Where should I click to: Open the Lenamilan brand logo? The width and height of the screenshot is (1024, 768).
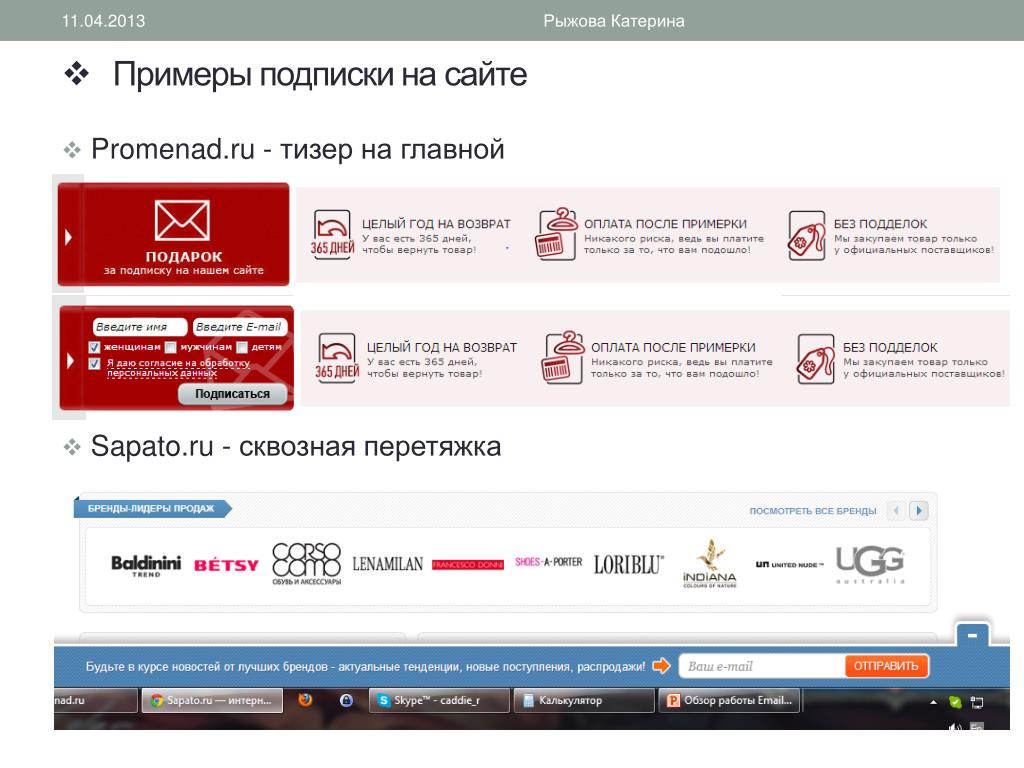(387, 564)
